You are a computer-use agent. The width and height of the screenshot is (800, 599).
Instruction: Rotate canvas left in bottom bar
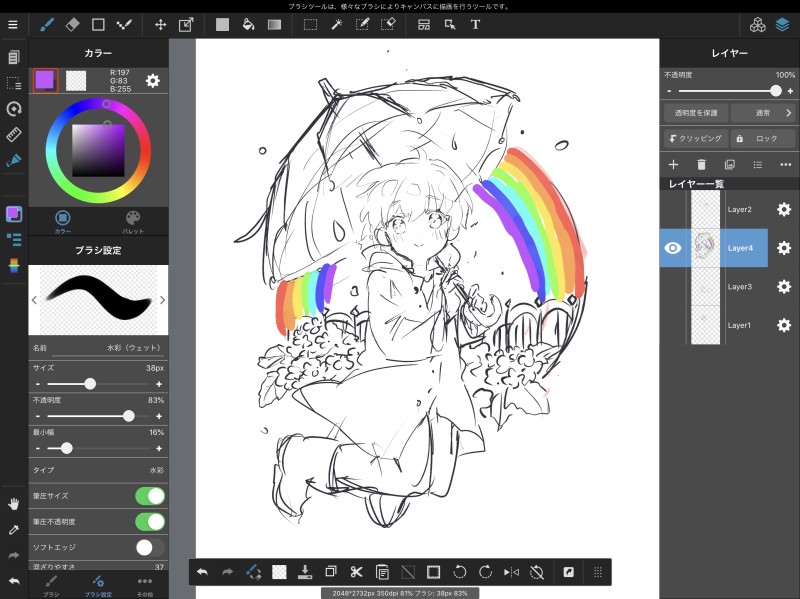(459, 572)
